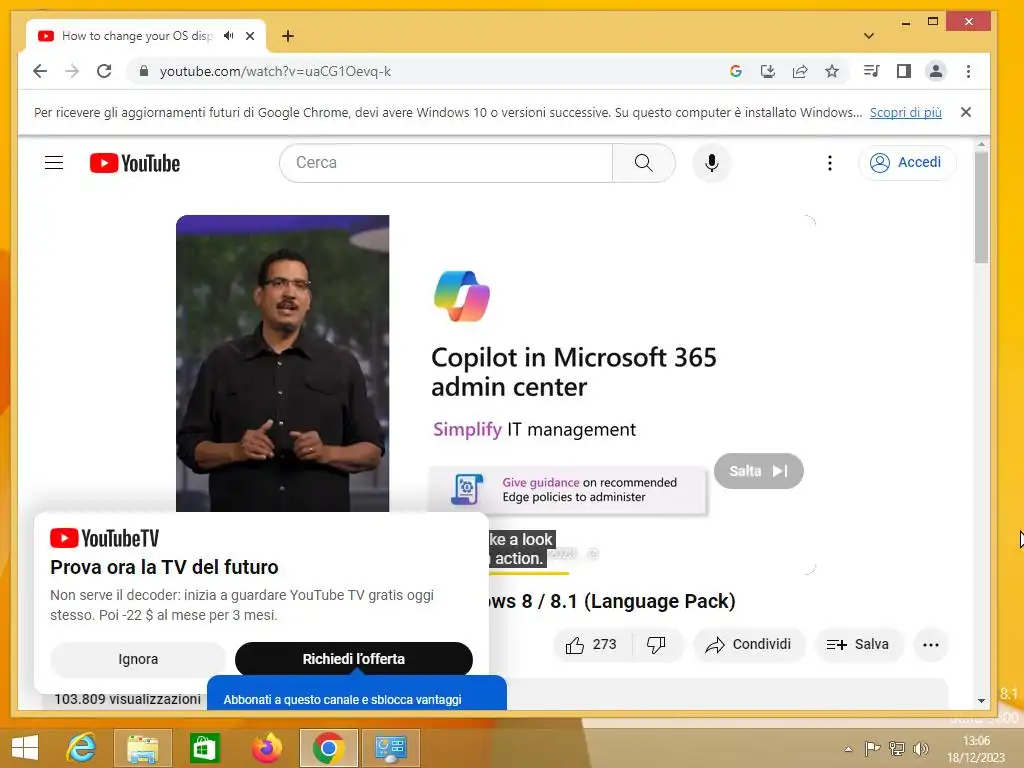Click the Chrome taskbar icon
The height and width of the screenshot is (768, 1024).
(328, 747)
